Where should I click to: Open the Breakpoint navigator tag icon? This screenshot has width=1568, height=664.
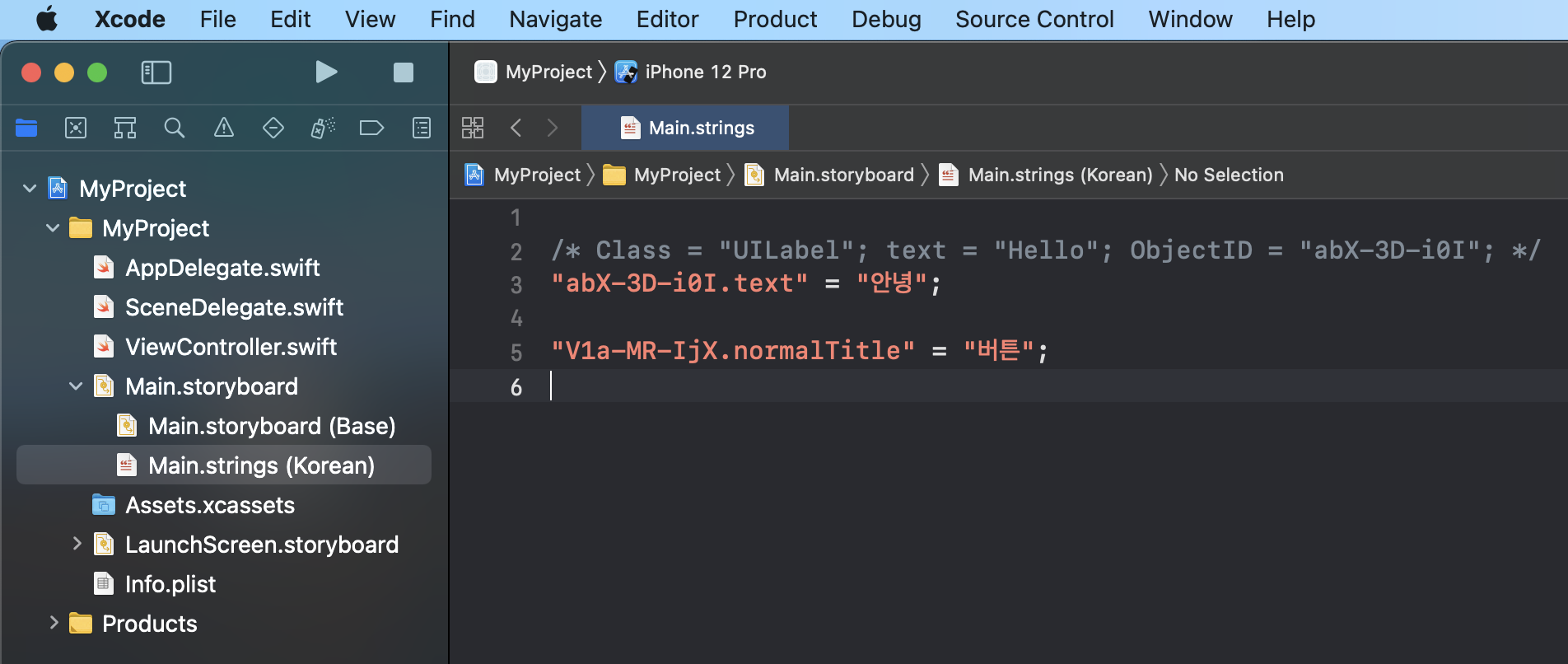tap(372, 128)
